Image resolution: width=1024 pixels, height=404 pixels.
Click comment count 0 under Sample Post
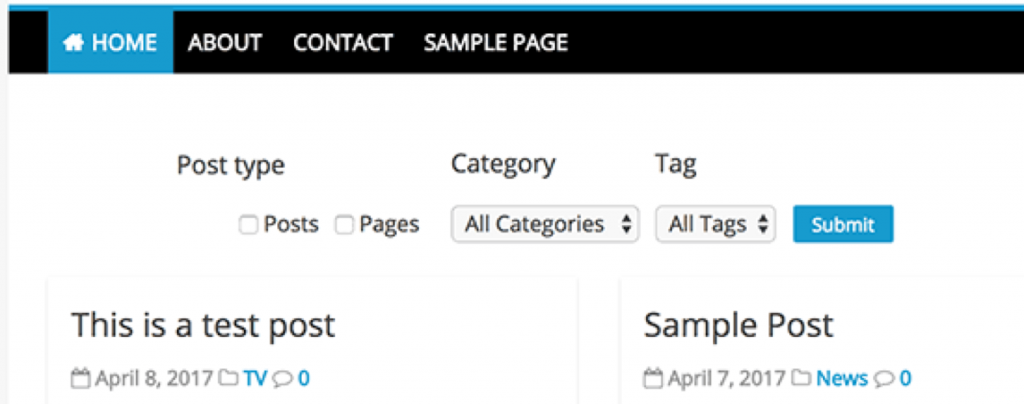[905, 379]
